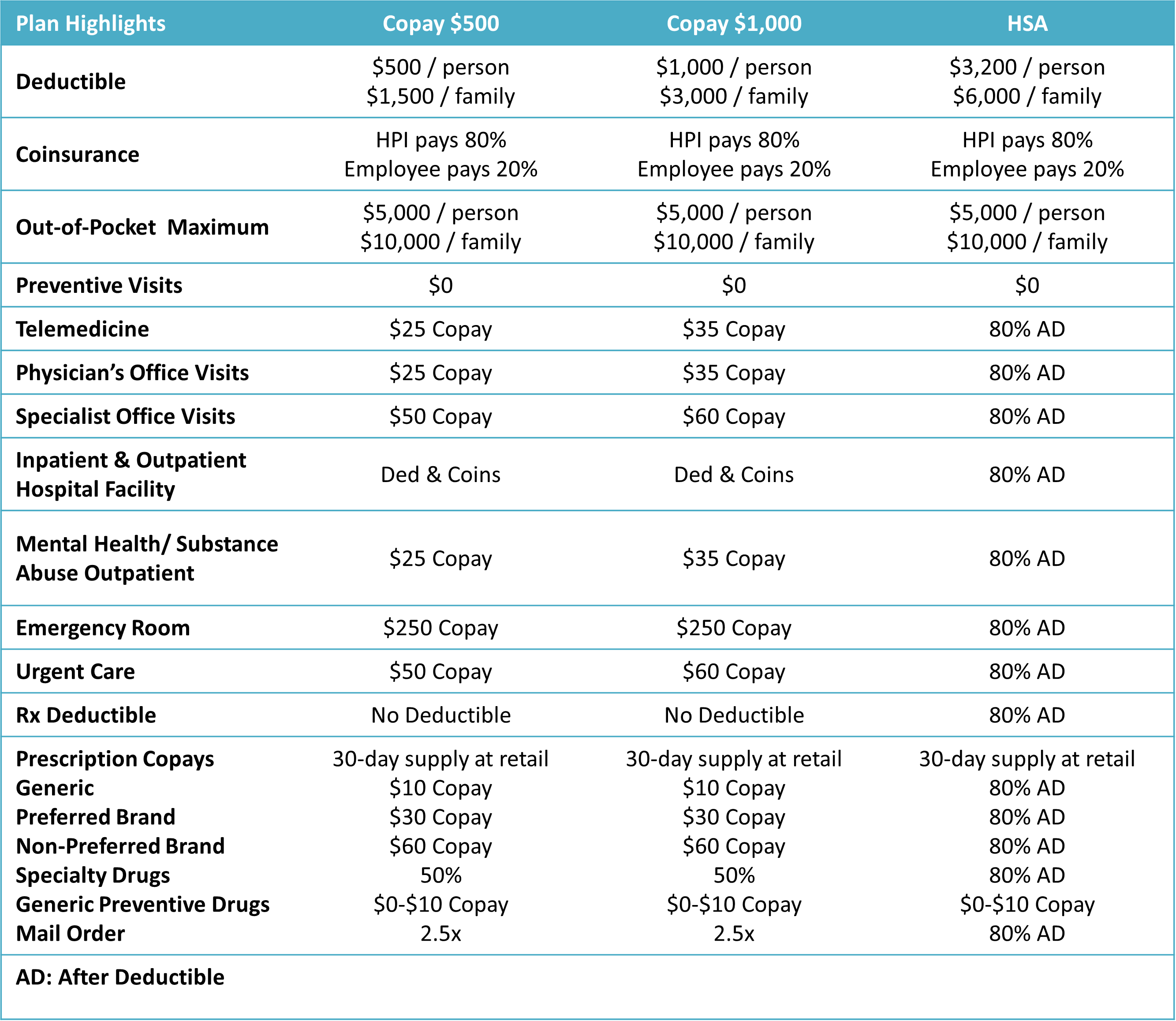Image resolution: width=1176 pixels, height=1021 pixels.
Task: Select 'No Deductible' under the Copay $500 column
Action: pos(441,715)
